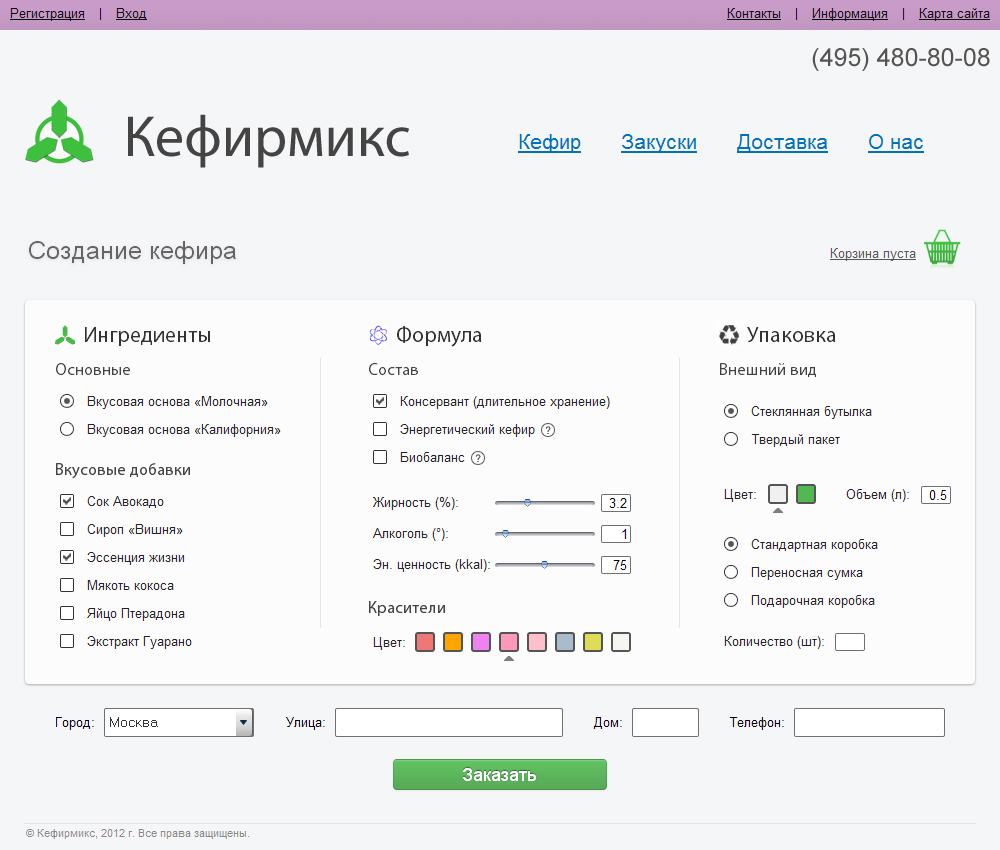Click the Ингредиенты green leaf icon
Image resolution: width=1000 pixels, height=850 pixels.
pyautogui.click(x=65, y=335)
